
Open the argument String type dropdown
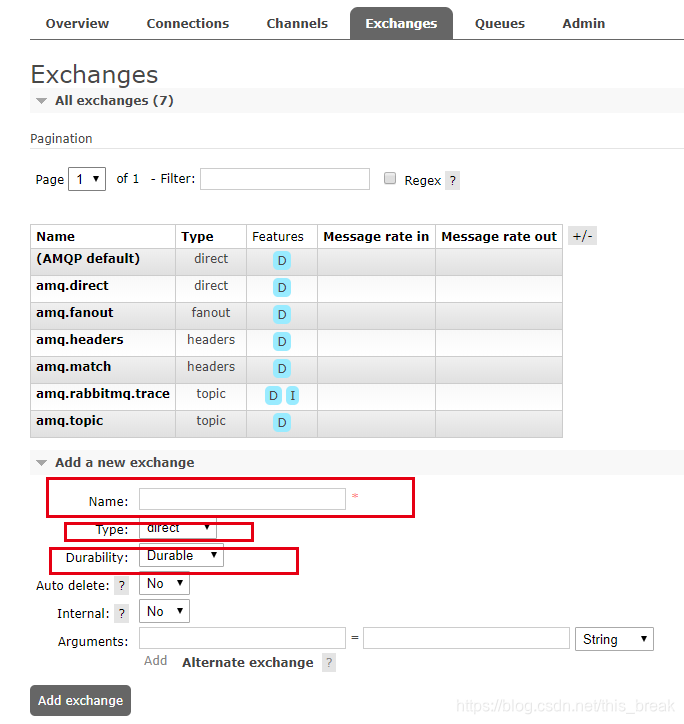614,639
